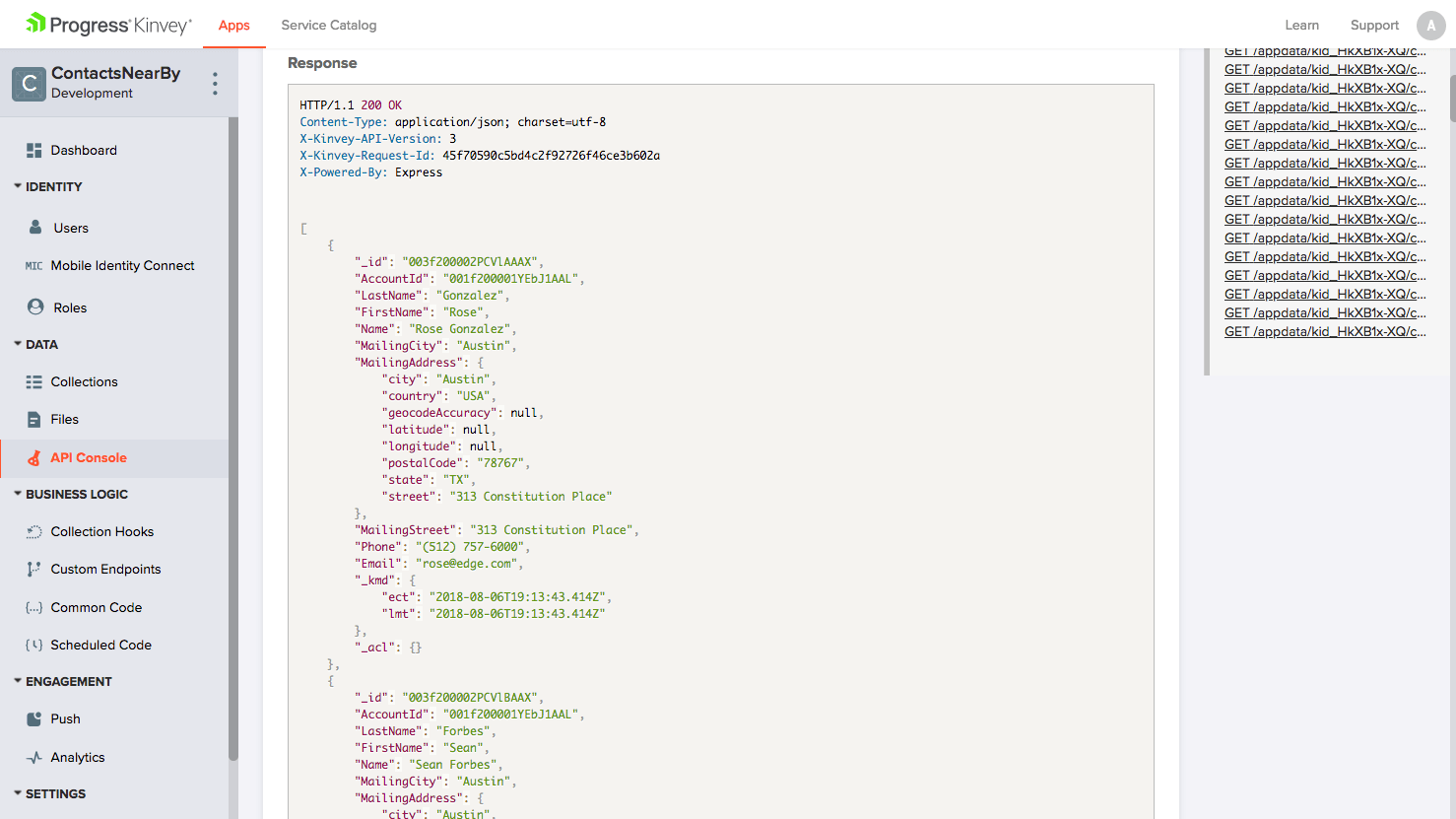The image size is (1456, 819).
Task: Open Collections using its list icon
Action: 34,382
